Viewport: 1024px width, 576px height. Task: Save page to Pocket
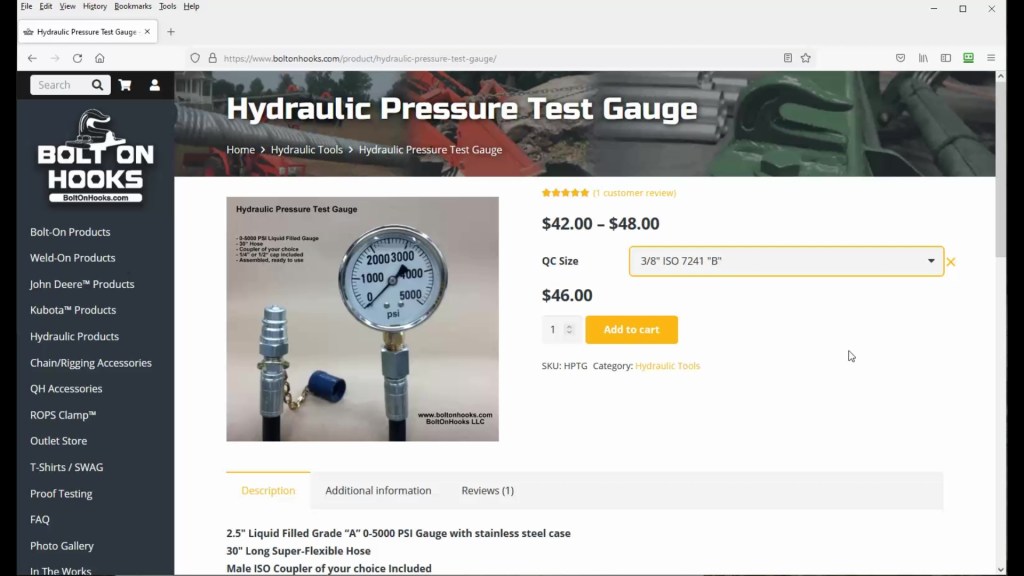click(x=901, y=58)
